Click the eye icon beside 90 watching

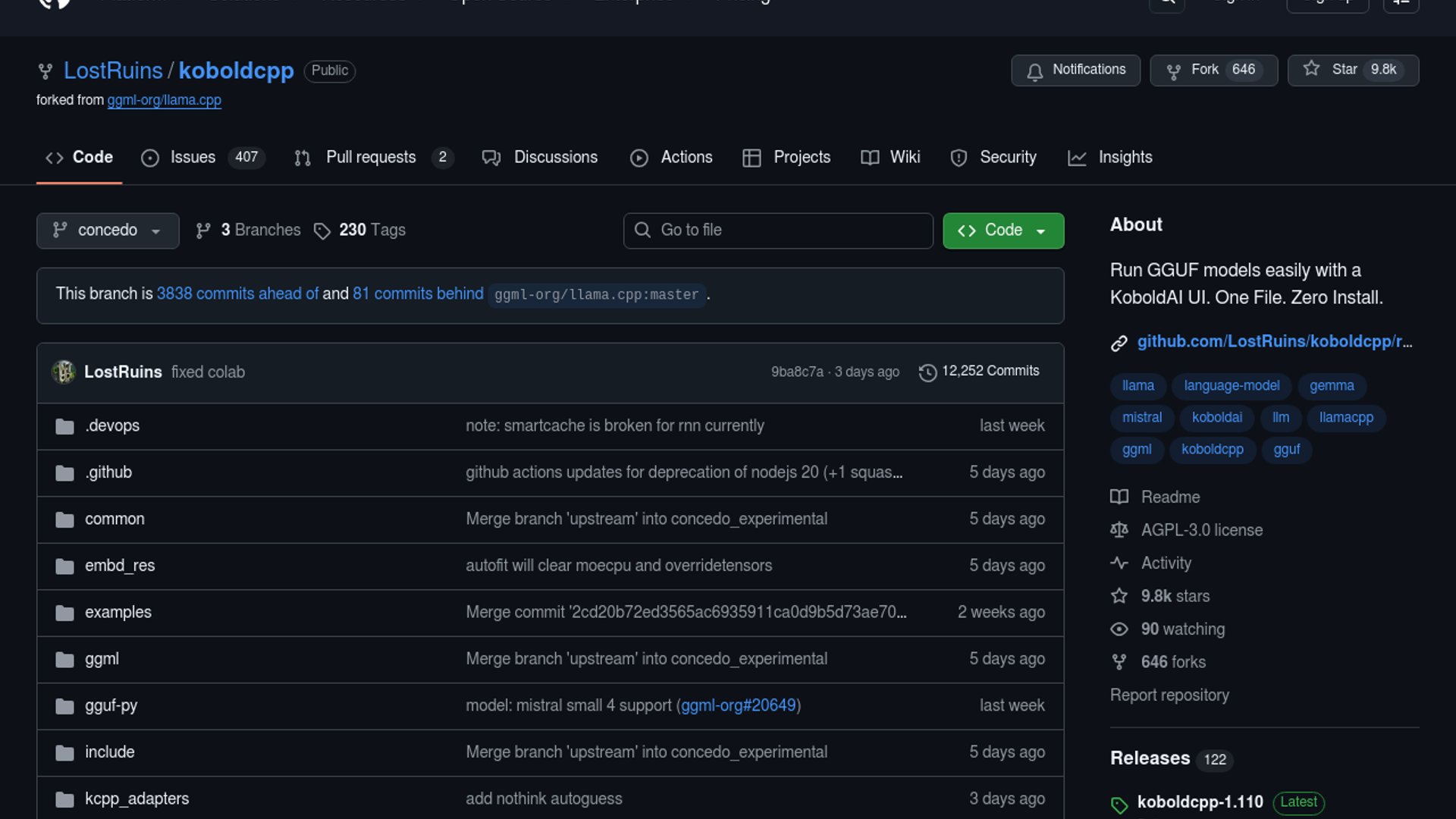click(x=1119, y=629)
